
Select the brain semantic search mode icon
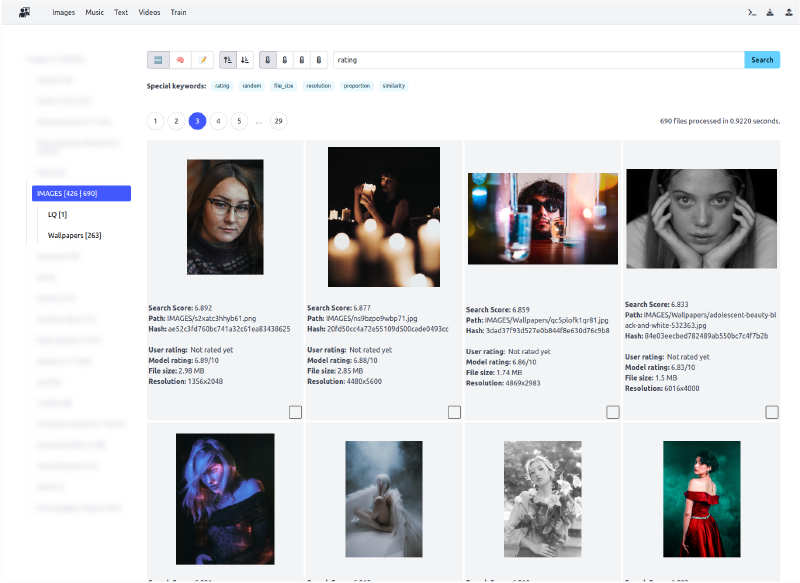pos(180,60)
